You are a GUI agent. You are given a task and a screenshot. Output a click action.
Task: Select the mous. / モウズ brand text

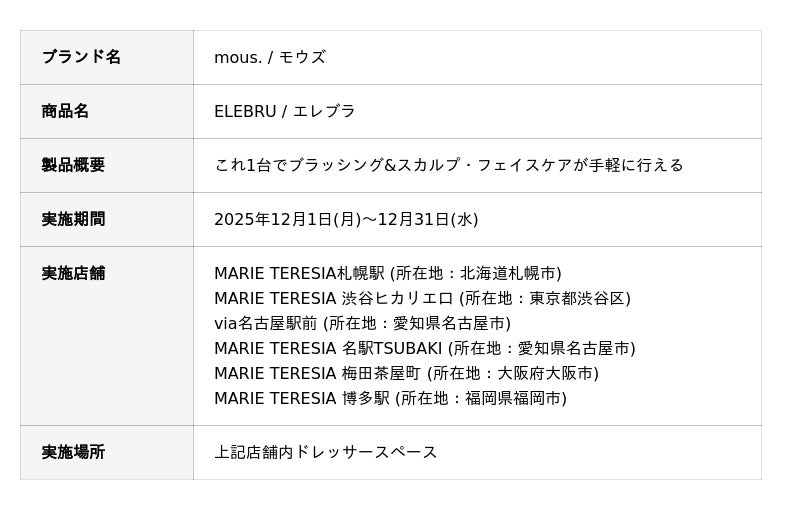click(270, 57)
